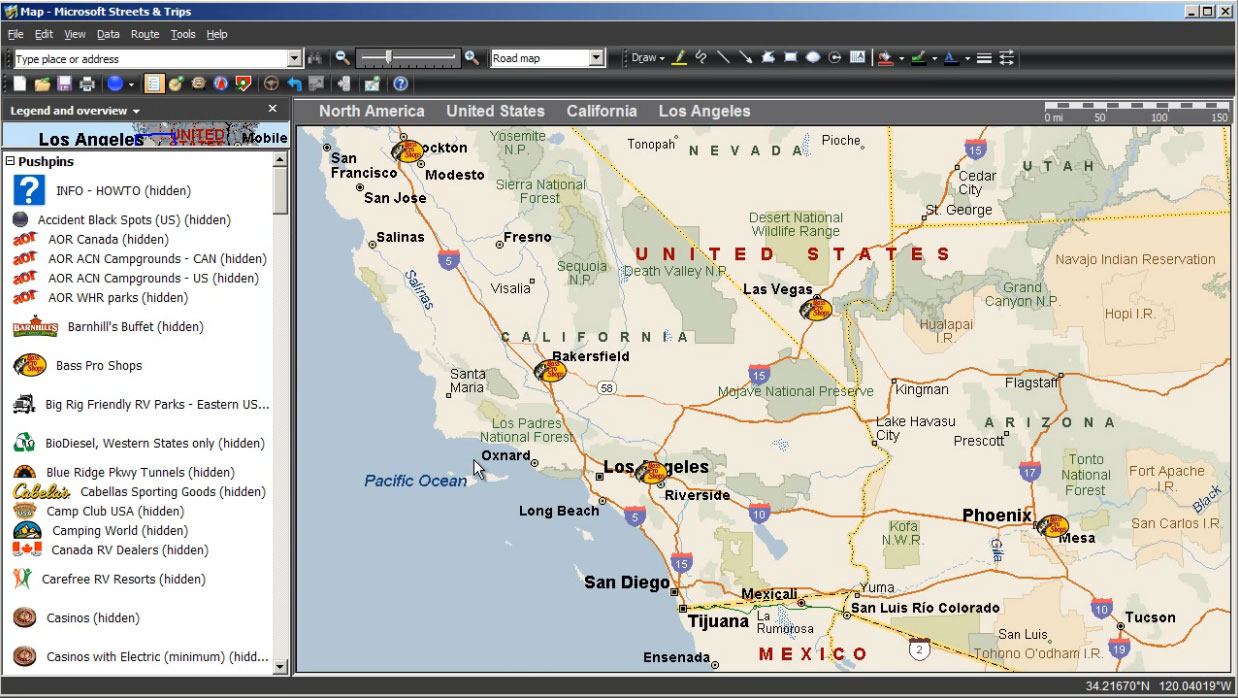Click the zoom level slider handle
The height and width of the screenshot is (698, 1238).
tap(388, 58)
